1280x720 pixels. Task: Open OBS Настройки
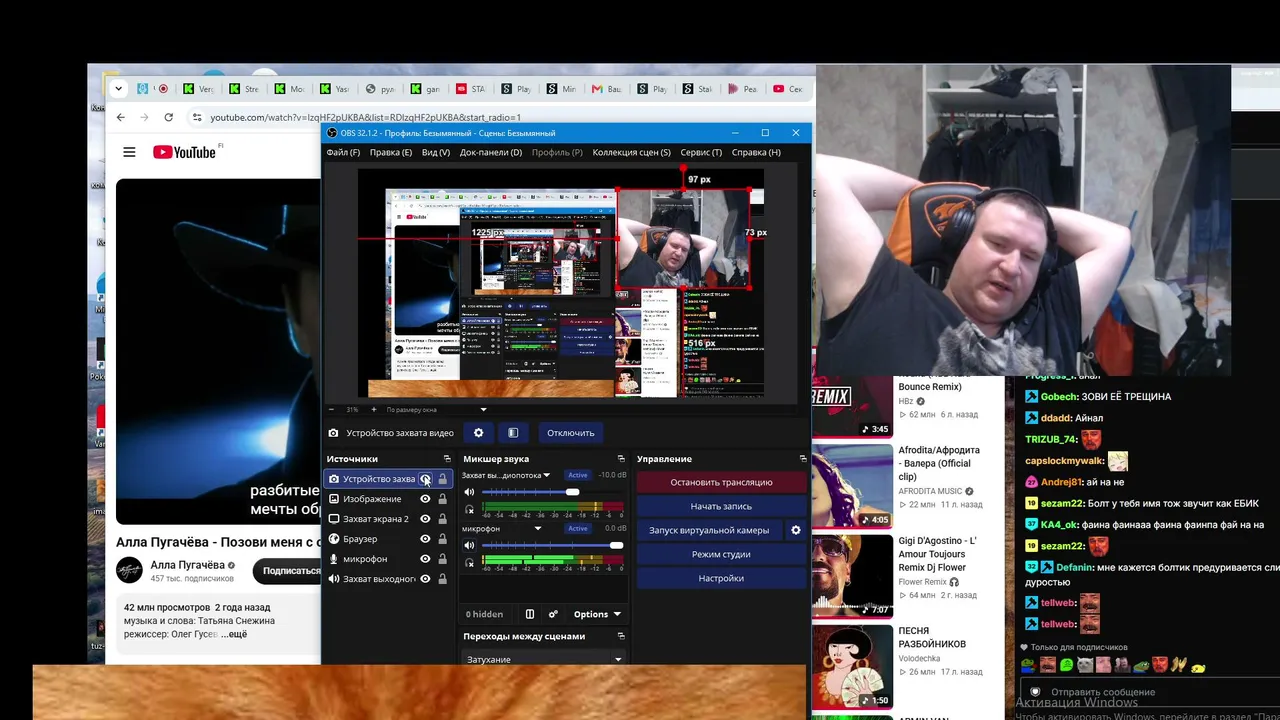click(x=721, y=578)
